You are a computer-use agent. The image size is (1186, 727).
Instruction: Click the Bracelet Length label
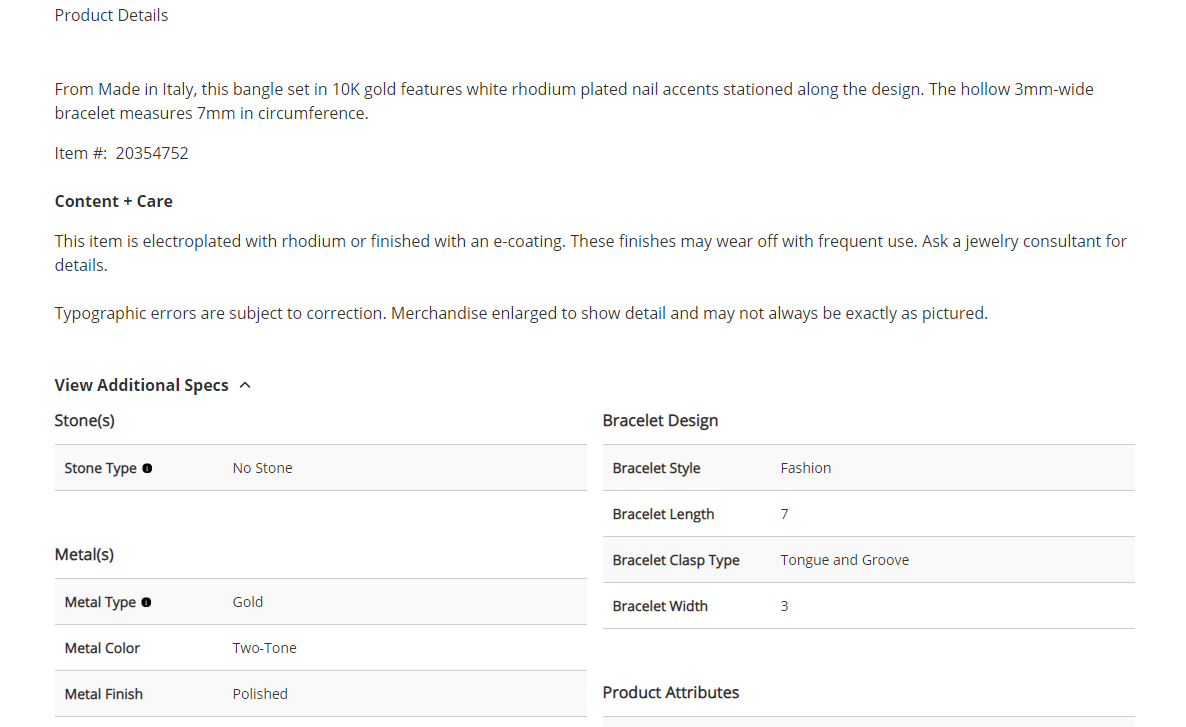pos(663,514)
